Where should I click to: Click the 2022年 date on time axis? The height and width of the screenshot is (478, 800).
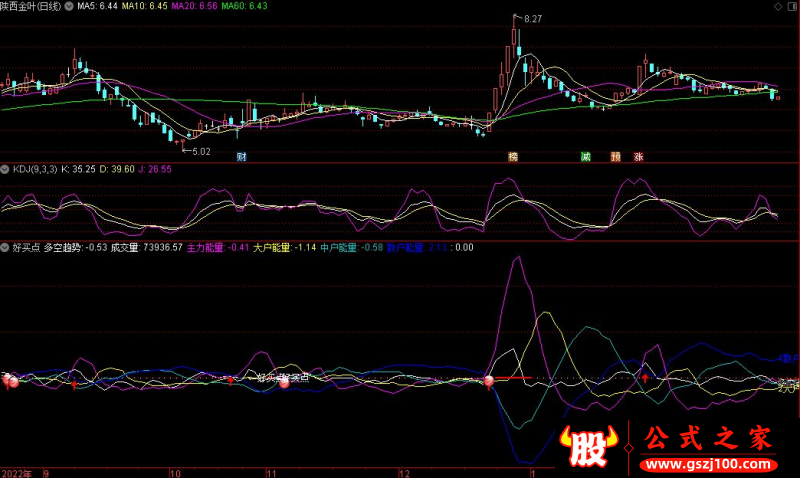click(x=16, y=471)
